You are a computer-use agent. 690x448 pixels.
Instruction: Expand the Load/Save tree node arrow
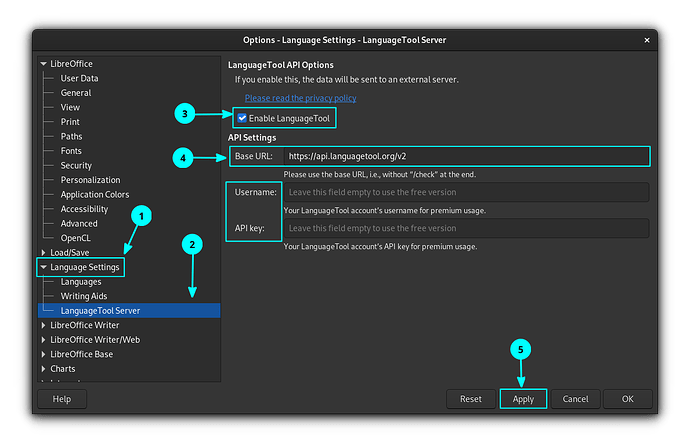pyautogui.click(x=44, y=253)
